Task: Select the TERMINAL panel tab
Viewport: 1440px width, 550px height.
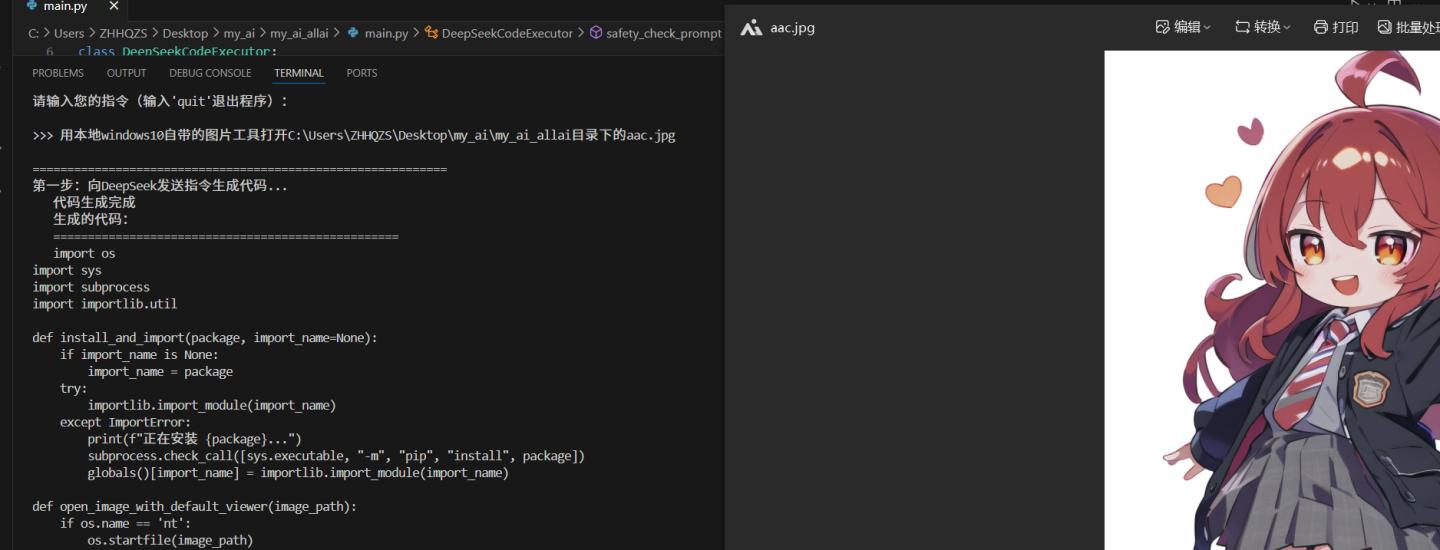Action: pyautogui.click(x=299, y=73)
